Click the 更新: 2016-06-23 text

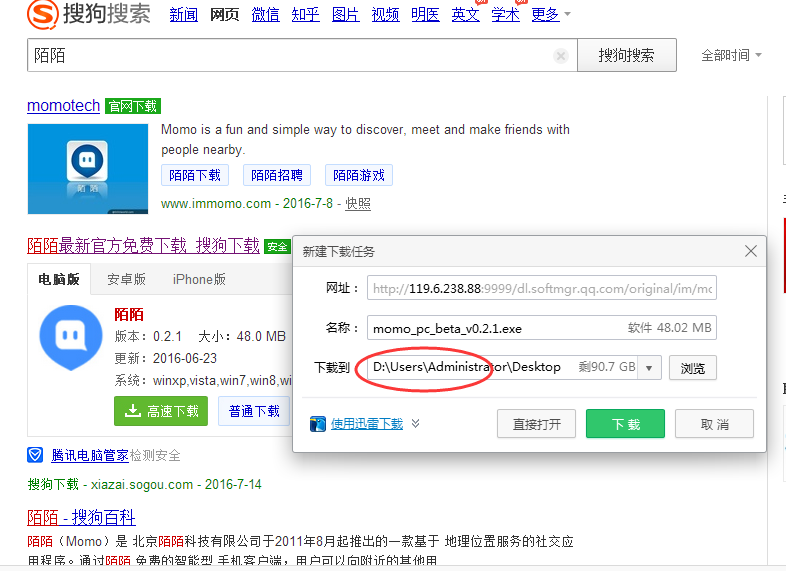(x=165, y=358)
